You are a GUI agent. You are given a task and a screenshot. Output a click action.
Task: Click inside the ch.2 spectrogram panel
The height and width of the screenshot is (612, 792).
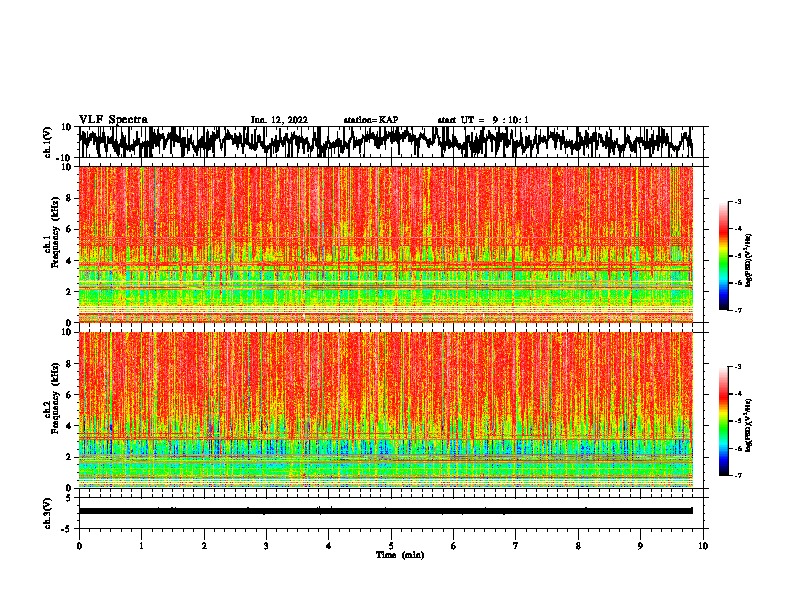[x=386, y=410]
